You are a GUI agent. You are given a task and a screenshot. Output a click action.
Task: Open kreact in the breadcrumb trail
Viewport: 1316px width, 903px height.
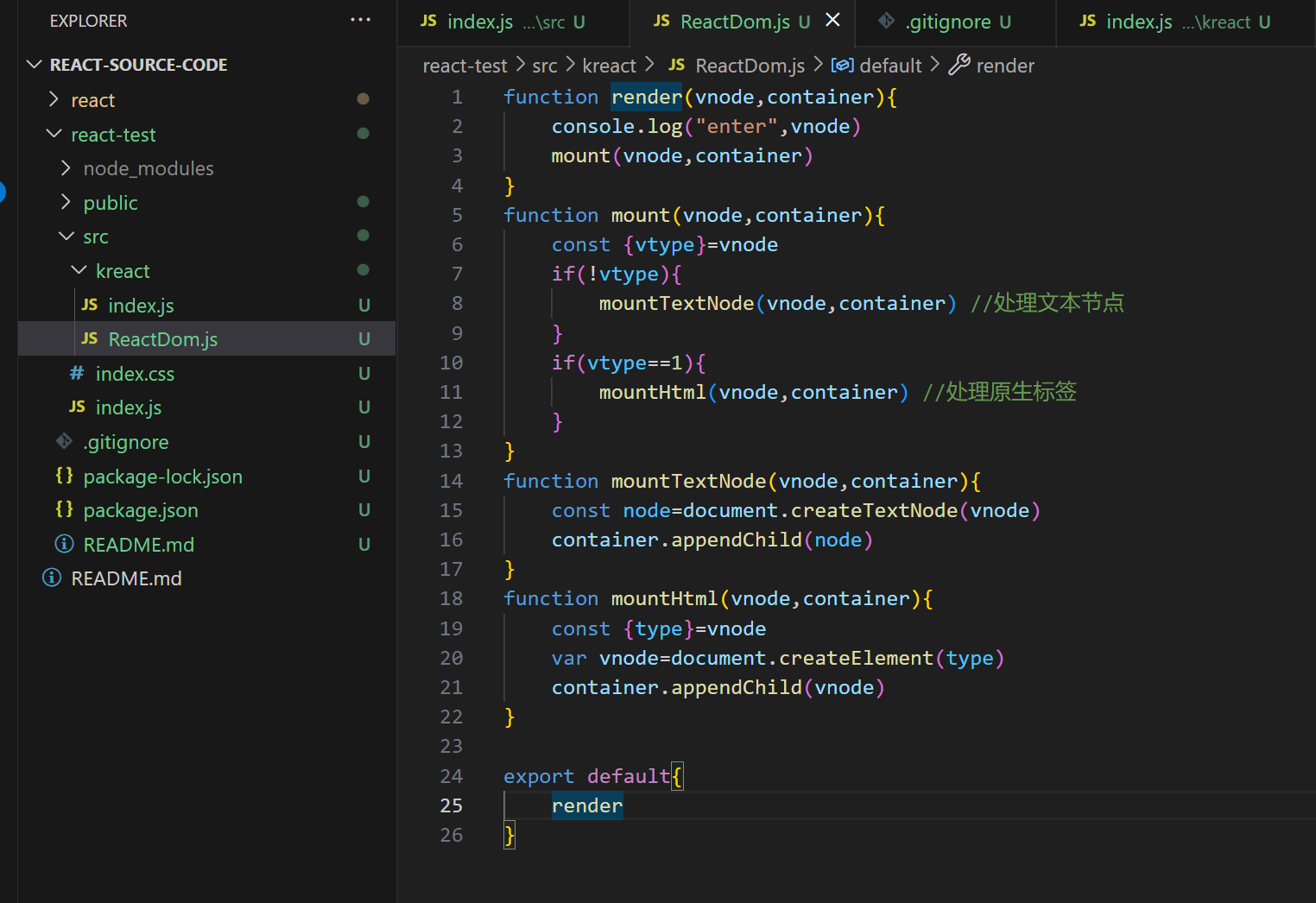pos(609,65)
